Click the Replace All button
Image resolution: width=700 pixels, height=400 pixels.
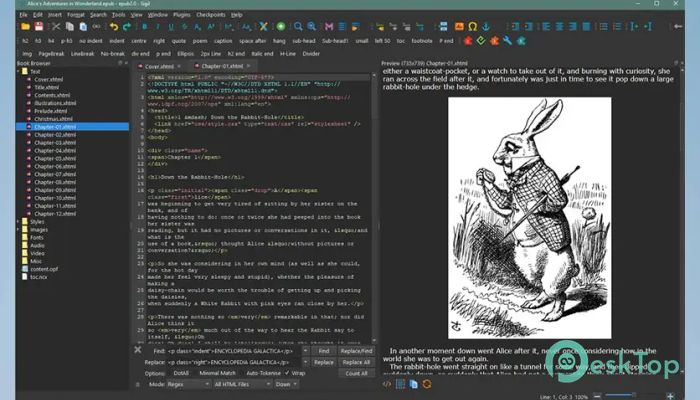[x=356, y=362]
